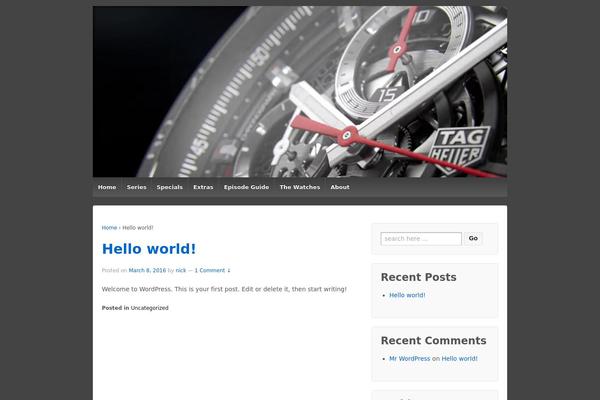Click the watch header banner image
Viewport: 600px width, 400px height.
[300, 91]
